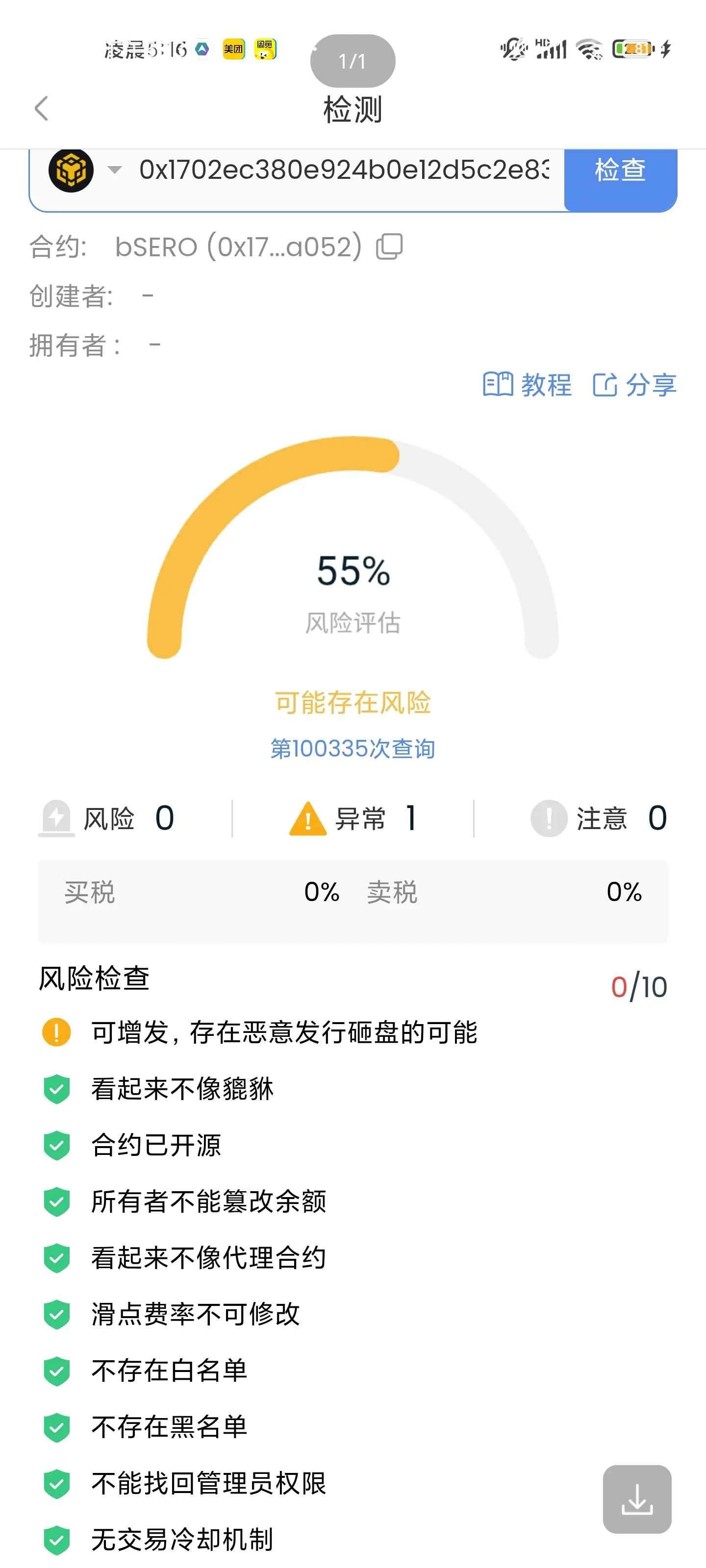Viewport: 706px width, 1568px height.
Task: Open the 看起来不像貔貅 check item
Action: click(182, 1089)
